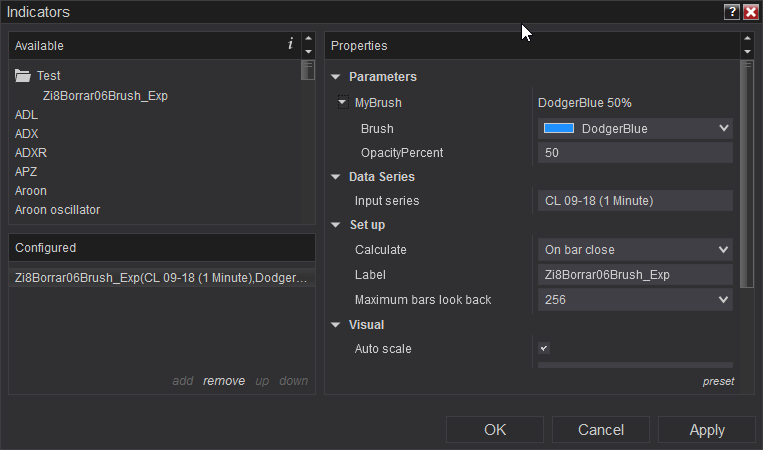763x450 pixels.
Task: Click the Available panel up arrow
Action: point(308,39)
